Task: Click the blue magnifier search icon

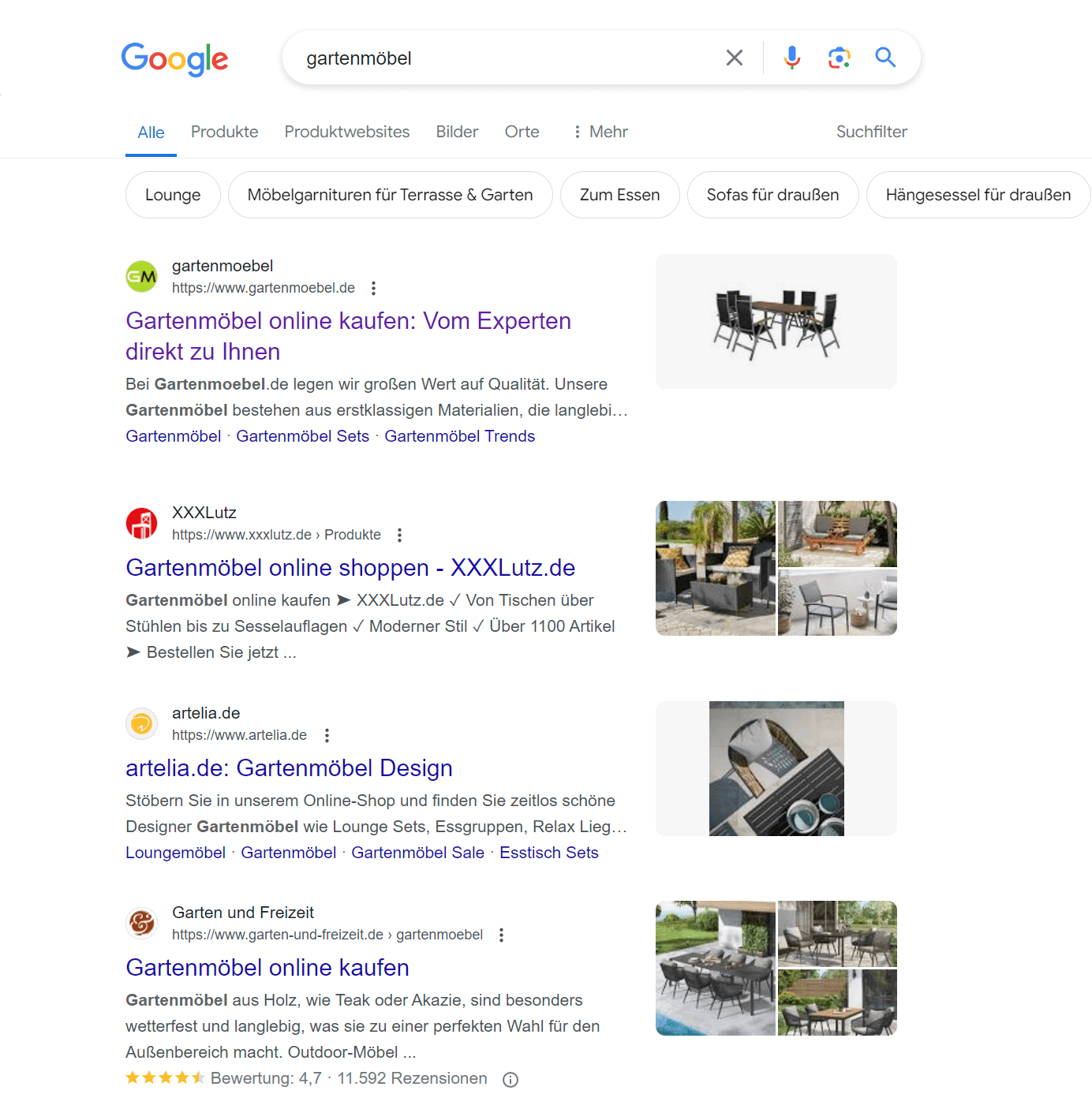Action: pos(885,58)
